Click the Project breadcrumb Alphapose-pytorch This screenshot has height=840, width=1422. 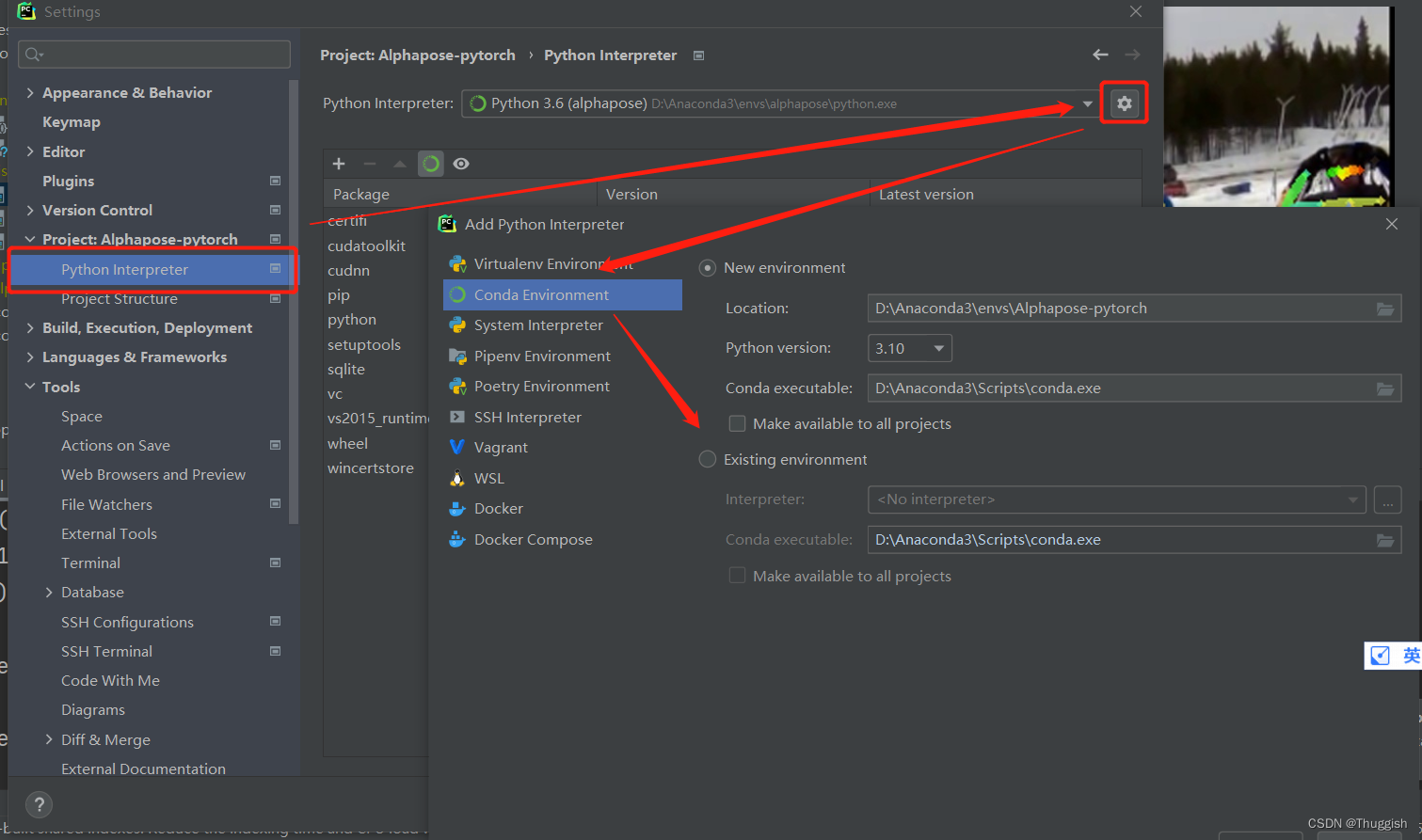pos(418,55)
